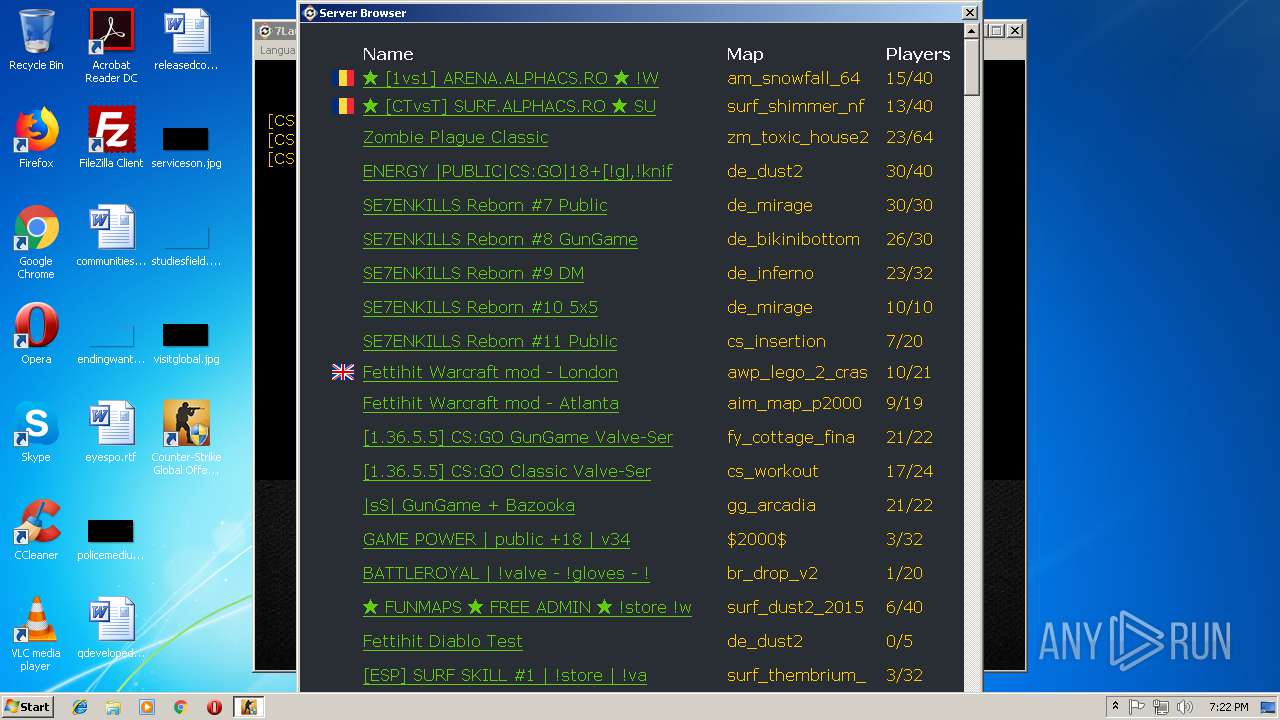
Task: Launch Google Chrome desktop shortcut
Action: click(x=36, y=243)
